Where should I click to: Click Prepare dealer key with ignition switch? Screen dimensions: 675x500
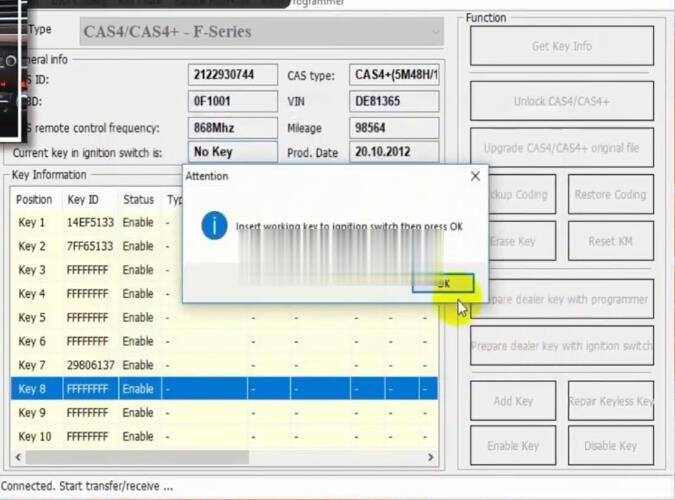(x=562, y=346)
